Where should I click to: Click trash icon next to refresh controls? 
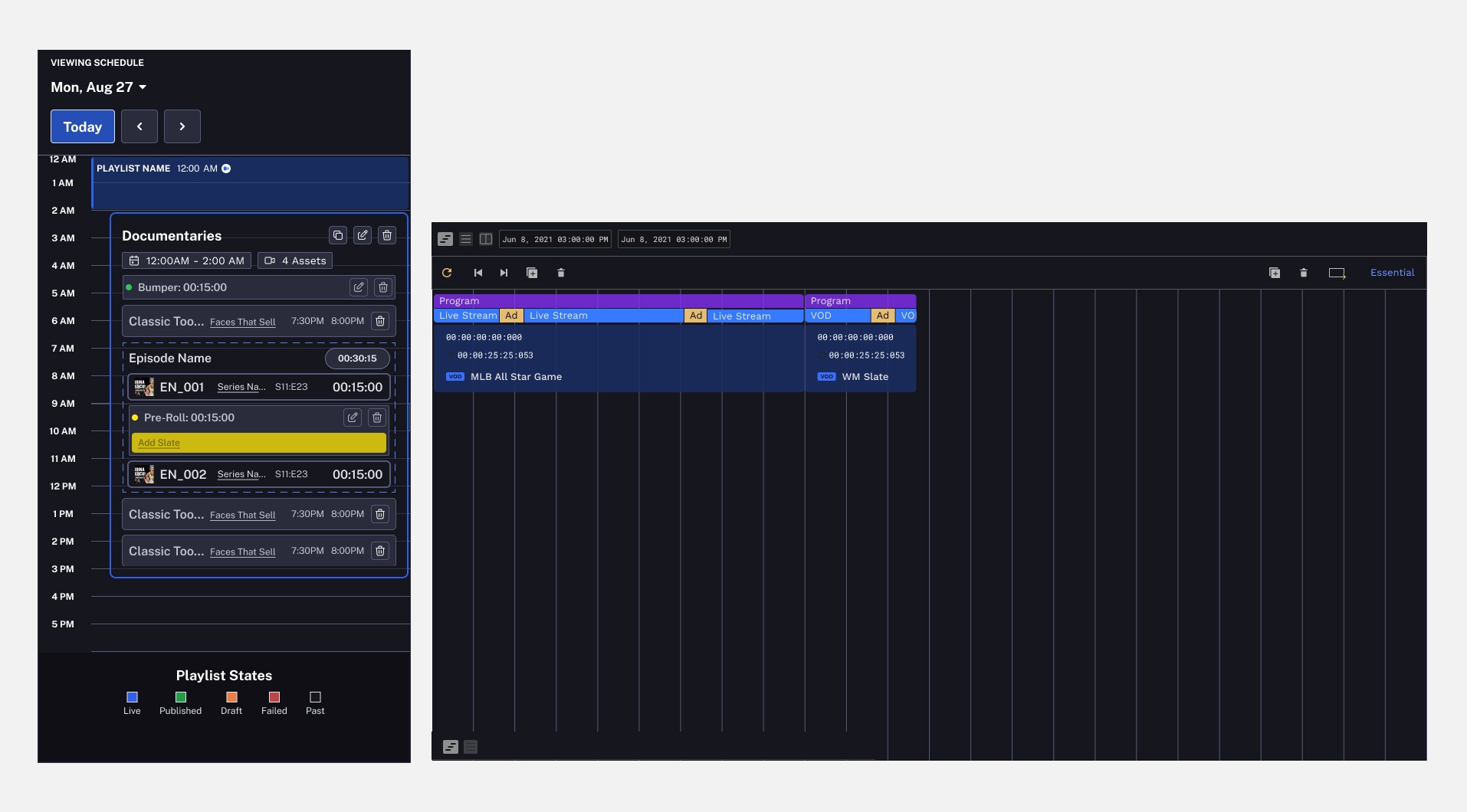(x=561, y=273)
